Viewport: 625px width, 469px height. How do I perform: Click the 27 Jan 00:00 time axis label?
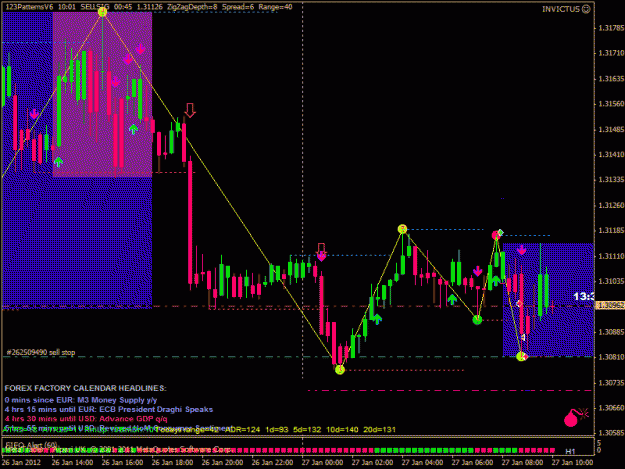(x=322, y=463)
